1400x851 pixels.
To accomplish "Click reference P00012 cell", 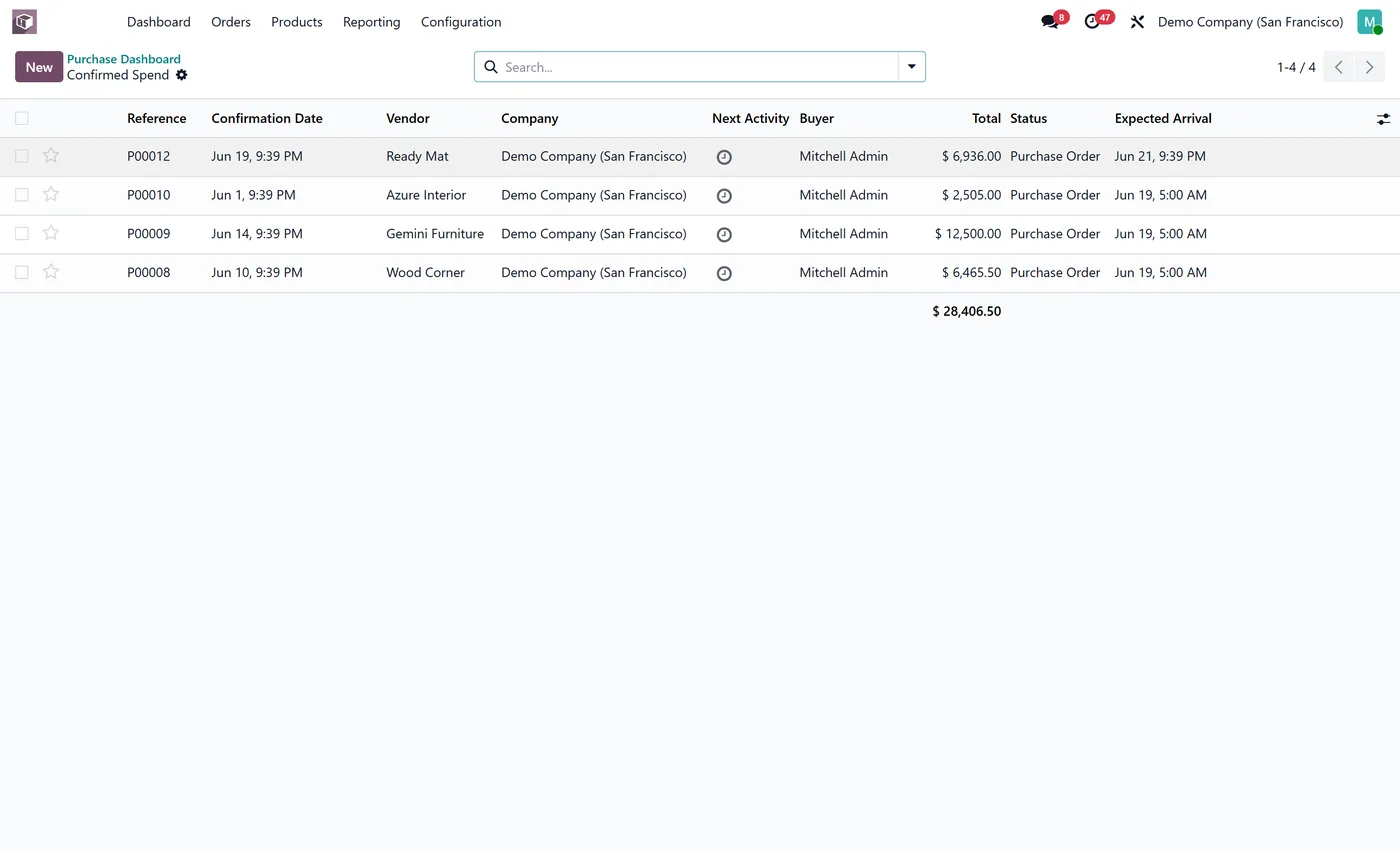I will [x=149, y=156].
